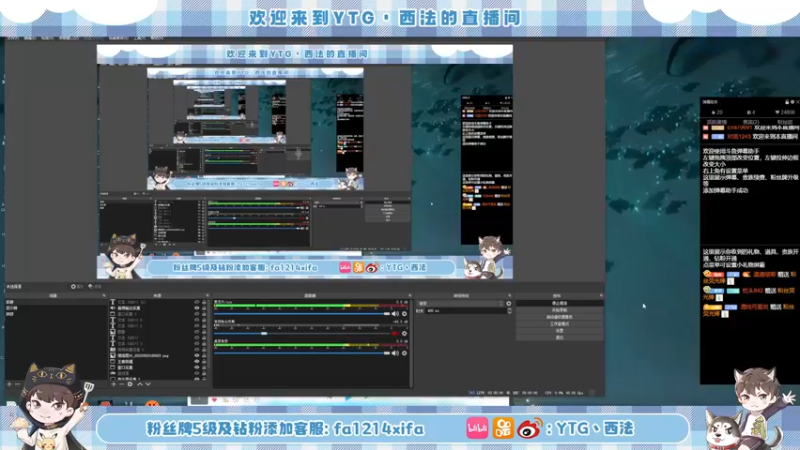800x450 pixels.
Task: Open the Help menu in OBS
Action: coord(157,38)
